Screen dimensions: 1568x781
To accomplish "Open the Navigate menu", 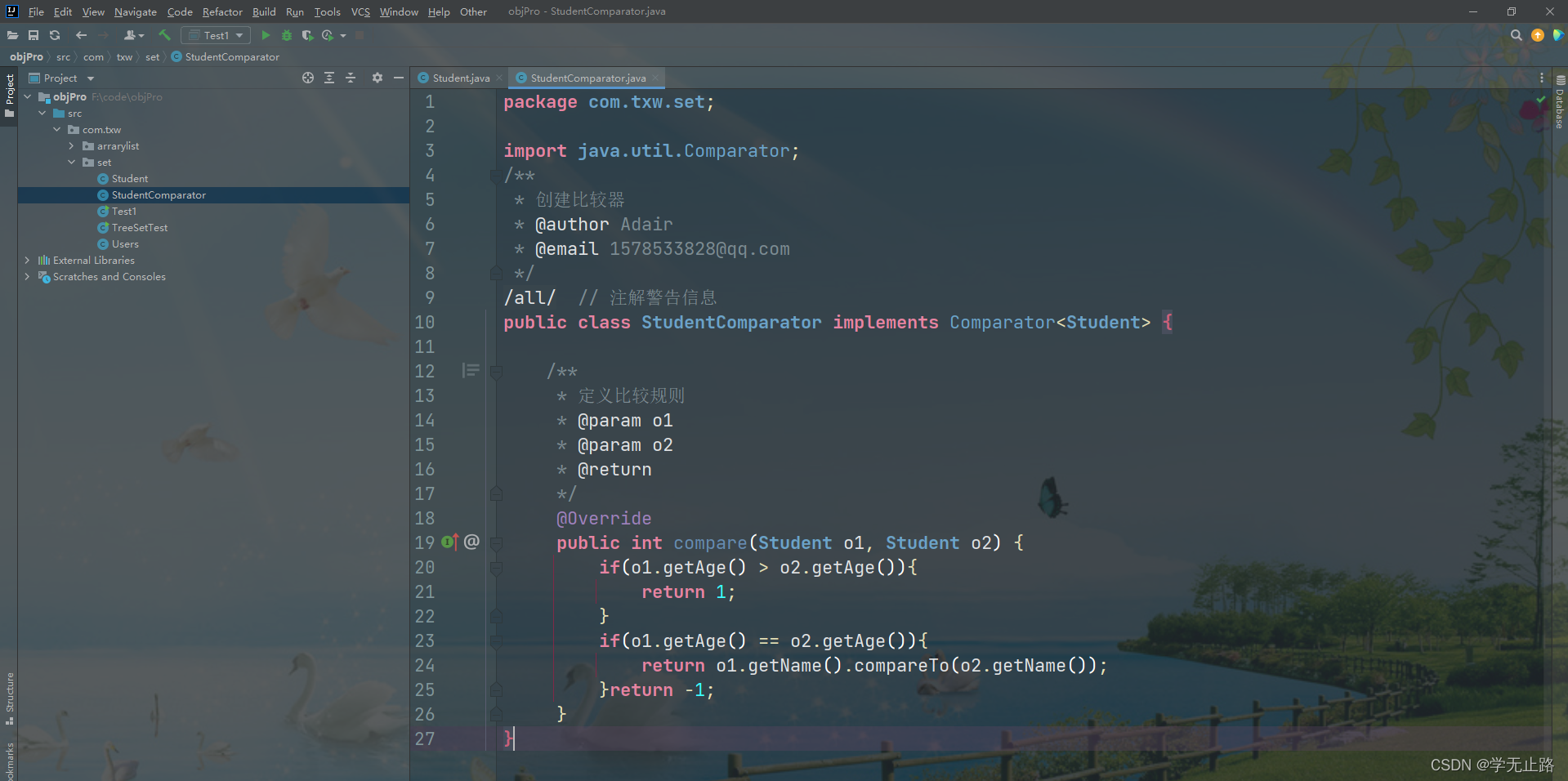I will tap(136, 11).
